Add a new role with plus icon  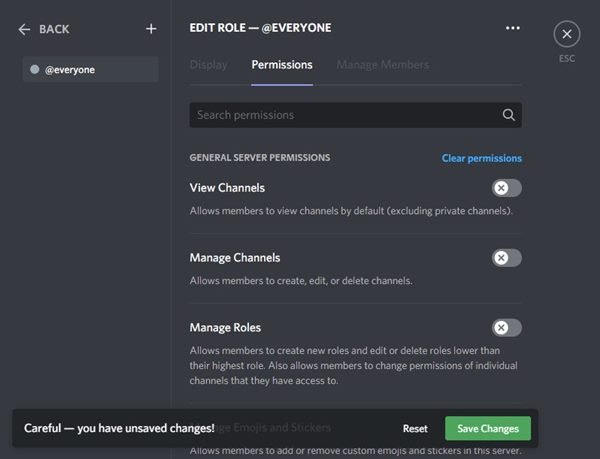click(x=151, y=29)
